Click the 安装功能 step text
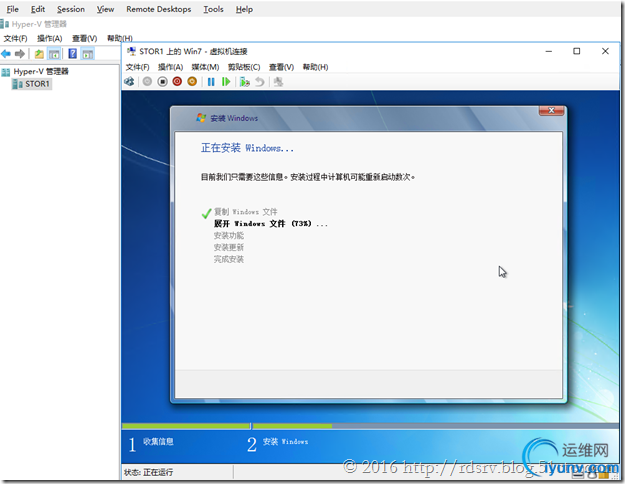 pos(229,236)
